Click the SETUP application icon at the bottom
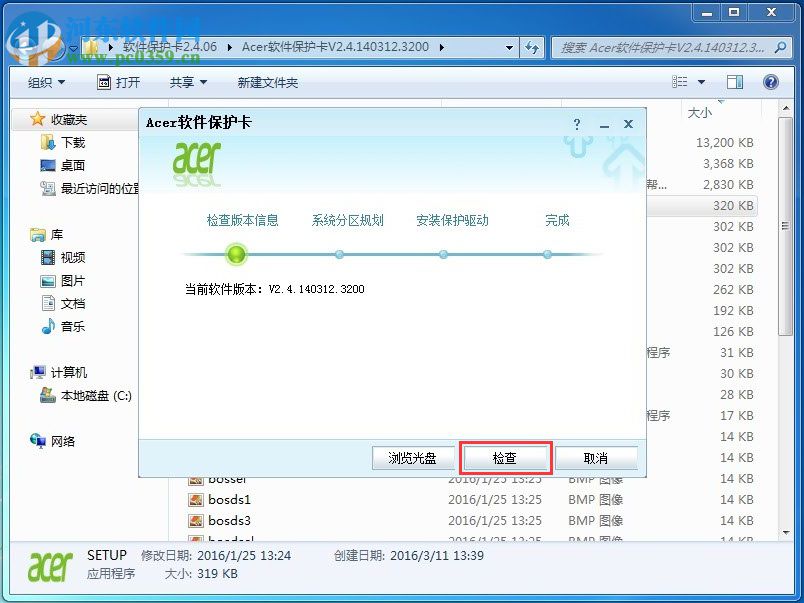Viewport: 804px width, 603px height. tap(50, 564)
